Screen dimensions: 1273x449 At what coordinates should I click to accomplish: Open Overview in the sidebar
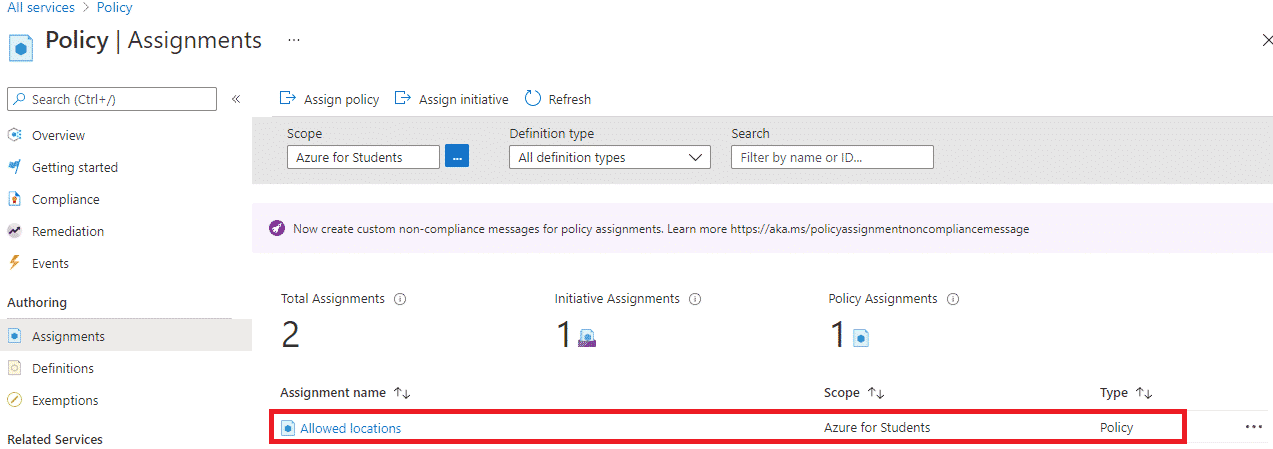[58, 135]
